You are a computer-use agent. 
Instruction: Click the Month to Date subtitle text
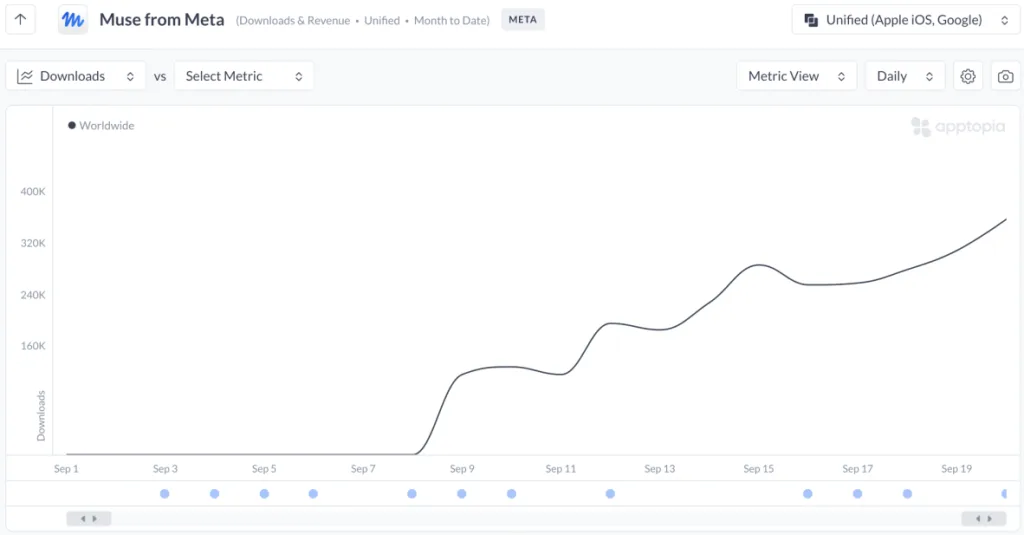pyautogui.click(x=451, y=21)
